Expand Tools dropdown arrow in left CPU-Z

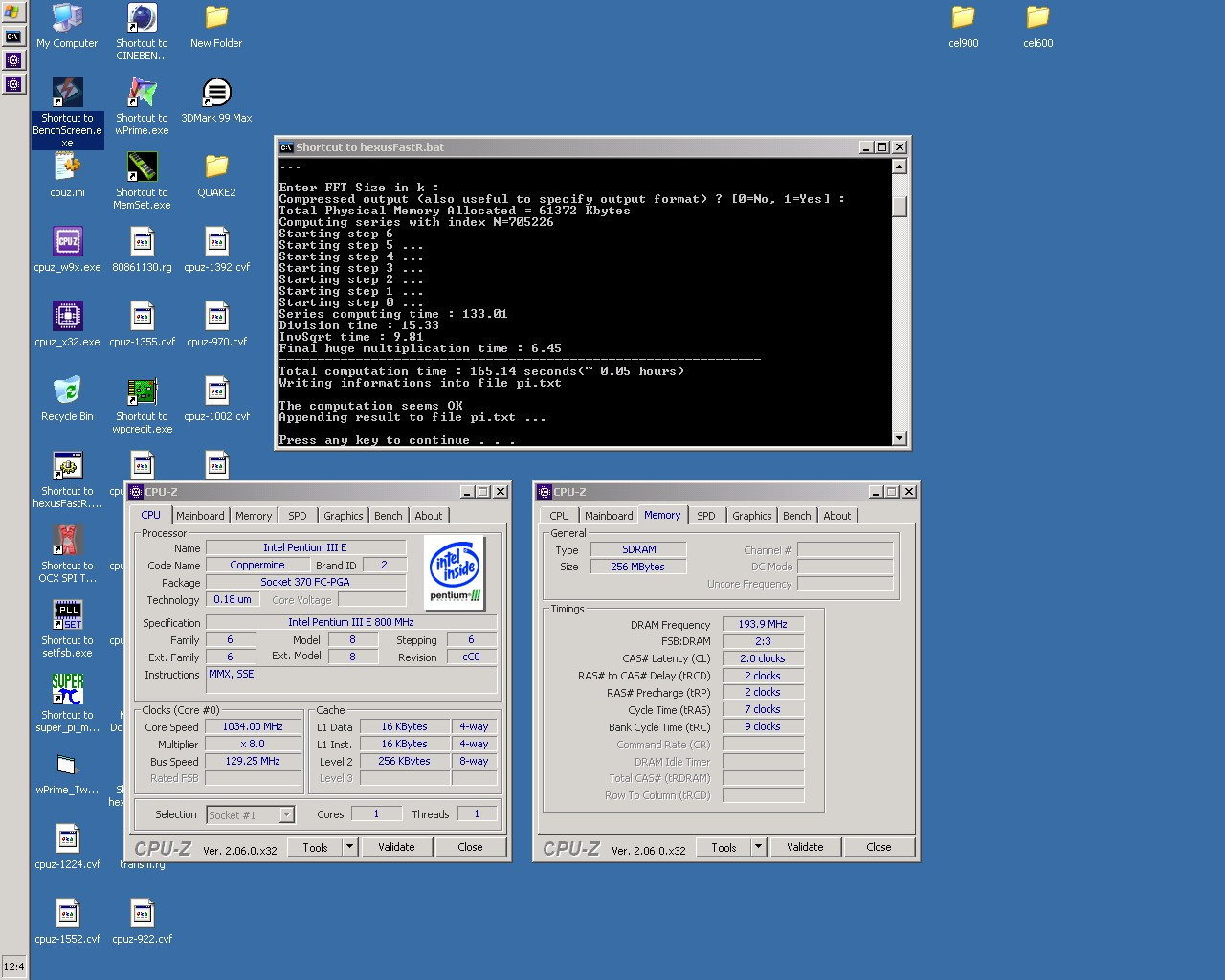click(349, 847)
